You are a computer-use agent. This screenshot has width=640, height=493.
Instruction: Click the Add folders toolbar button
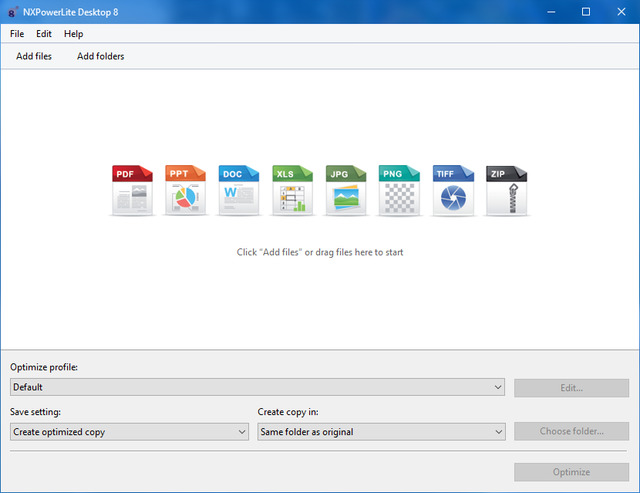(x=101, y=56)
